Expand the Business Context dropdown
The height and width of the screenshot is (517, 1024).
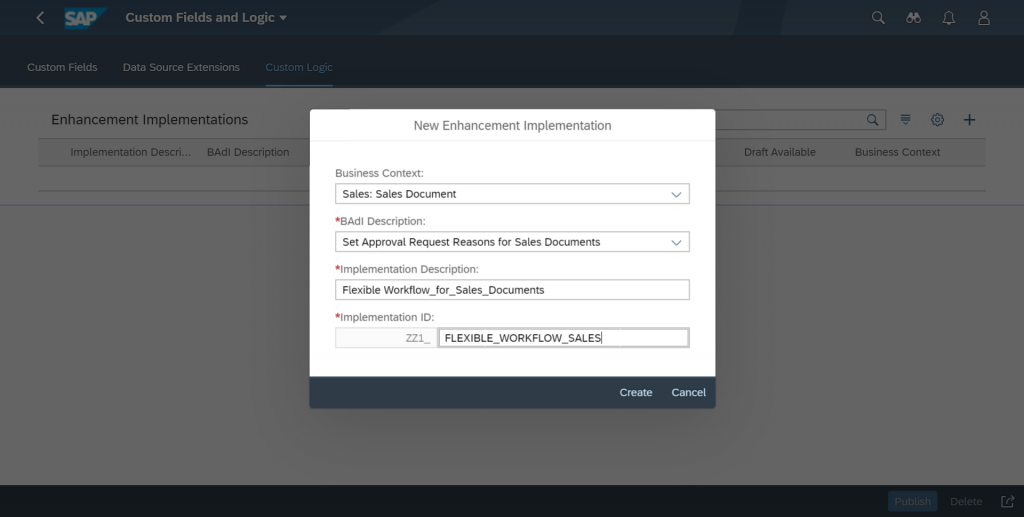[x=676, y=194]
